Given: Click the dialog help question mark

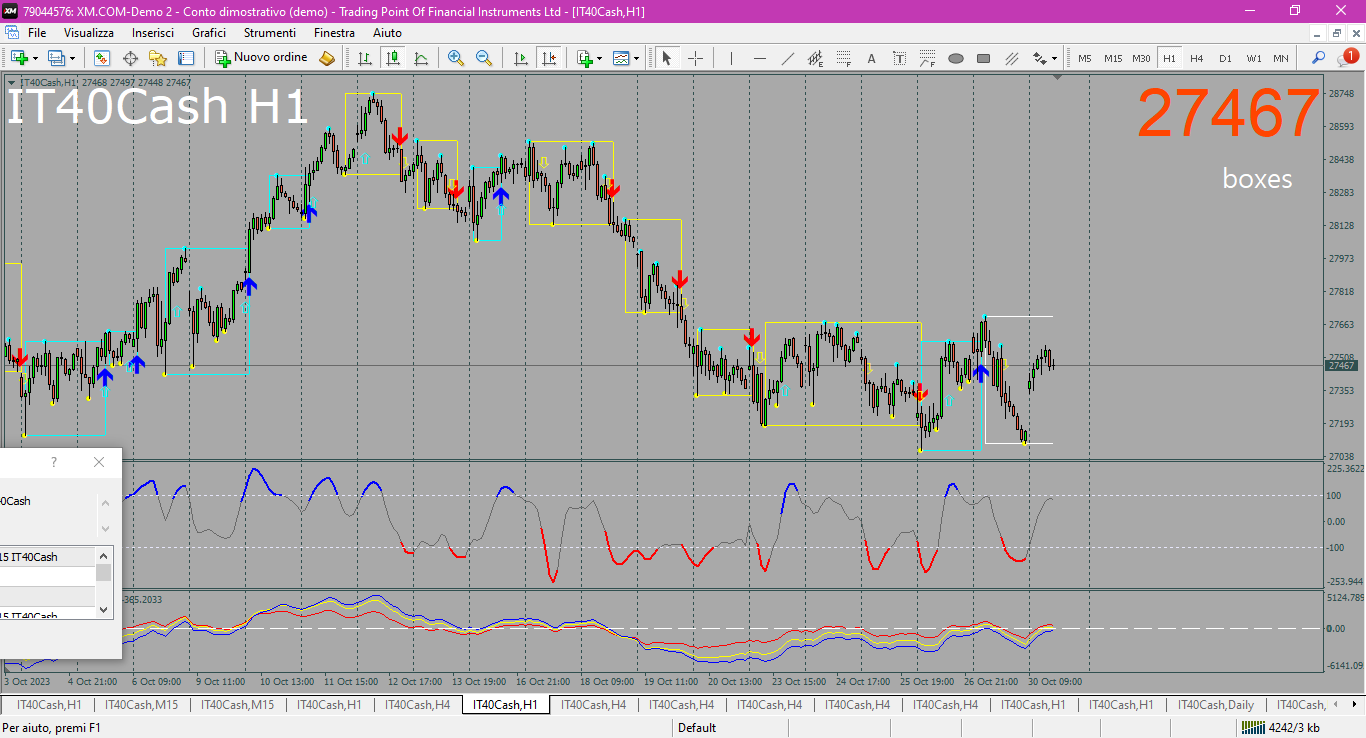Looking at the screenshot, I should point(54,462).
